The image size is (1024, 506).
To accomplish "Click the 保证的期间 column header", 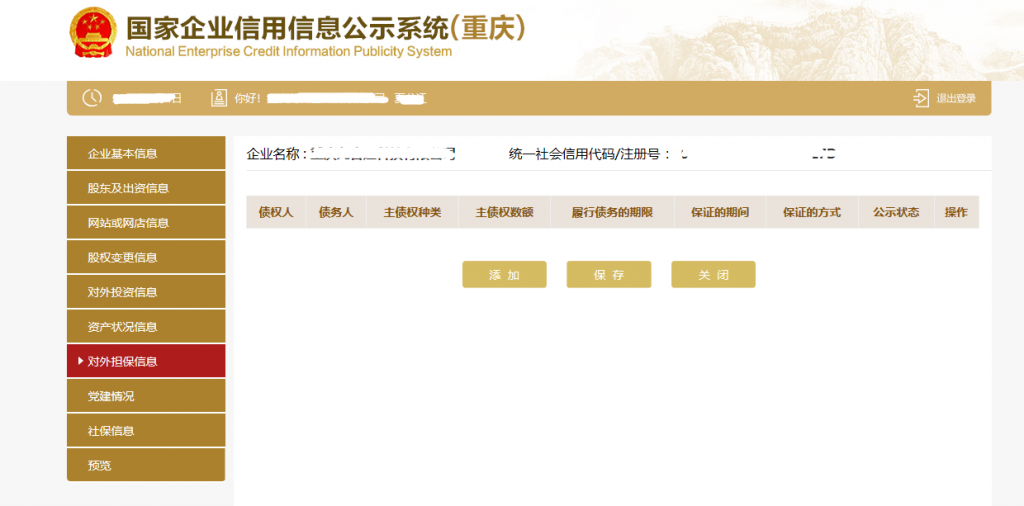I will 720,212.
